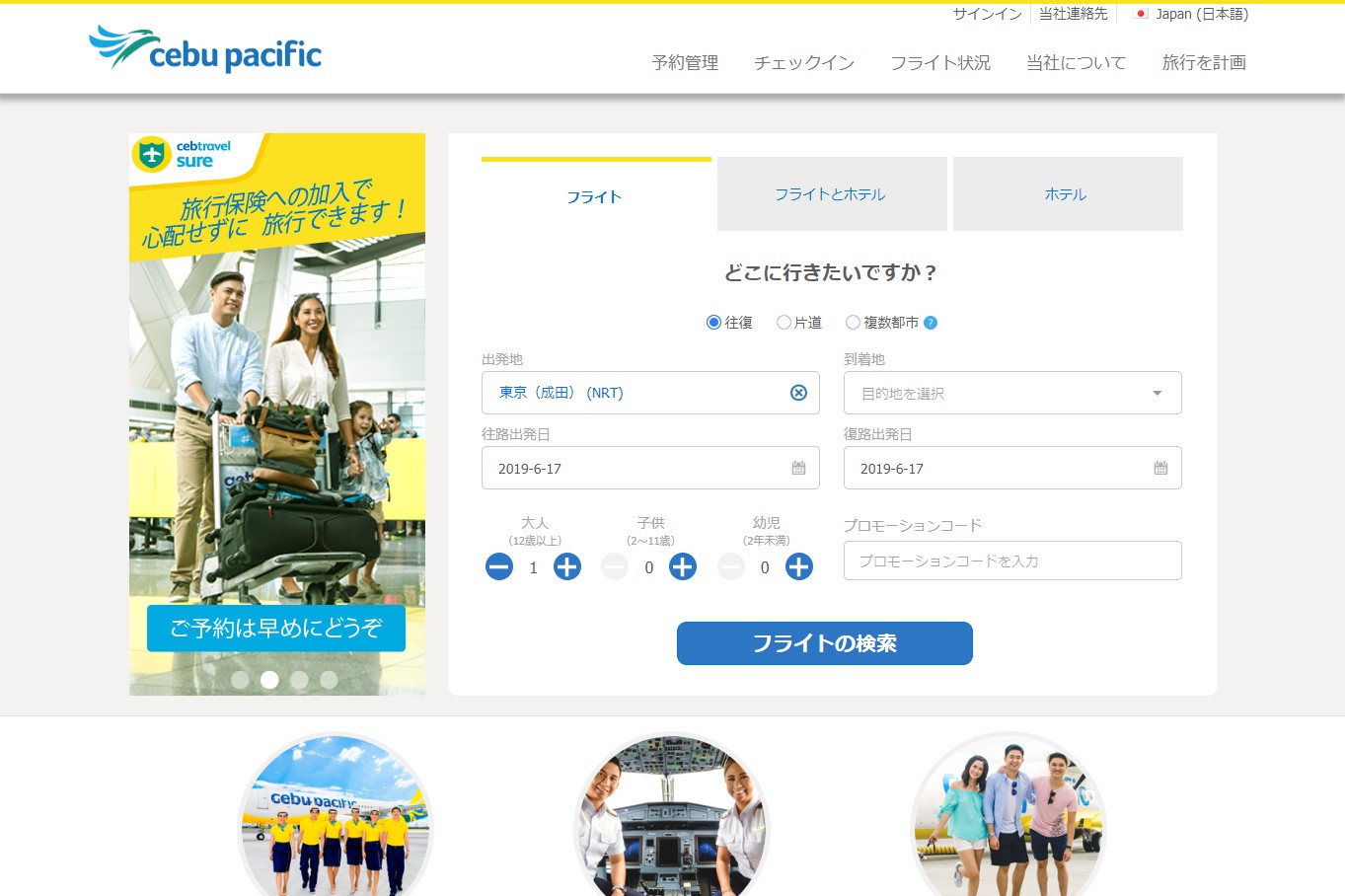Open the Japan (日本語) language selector

pyautogui.click(x=1192, y=14)
